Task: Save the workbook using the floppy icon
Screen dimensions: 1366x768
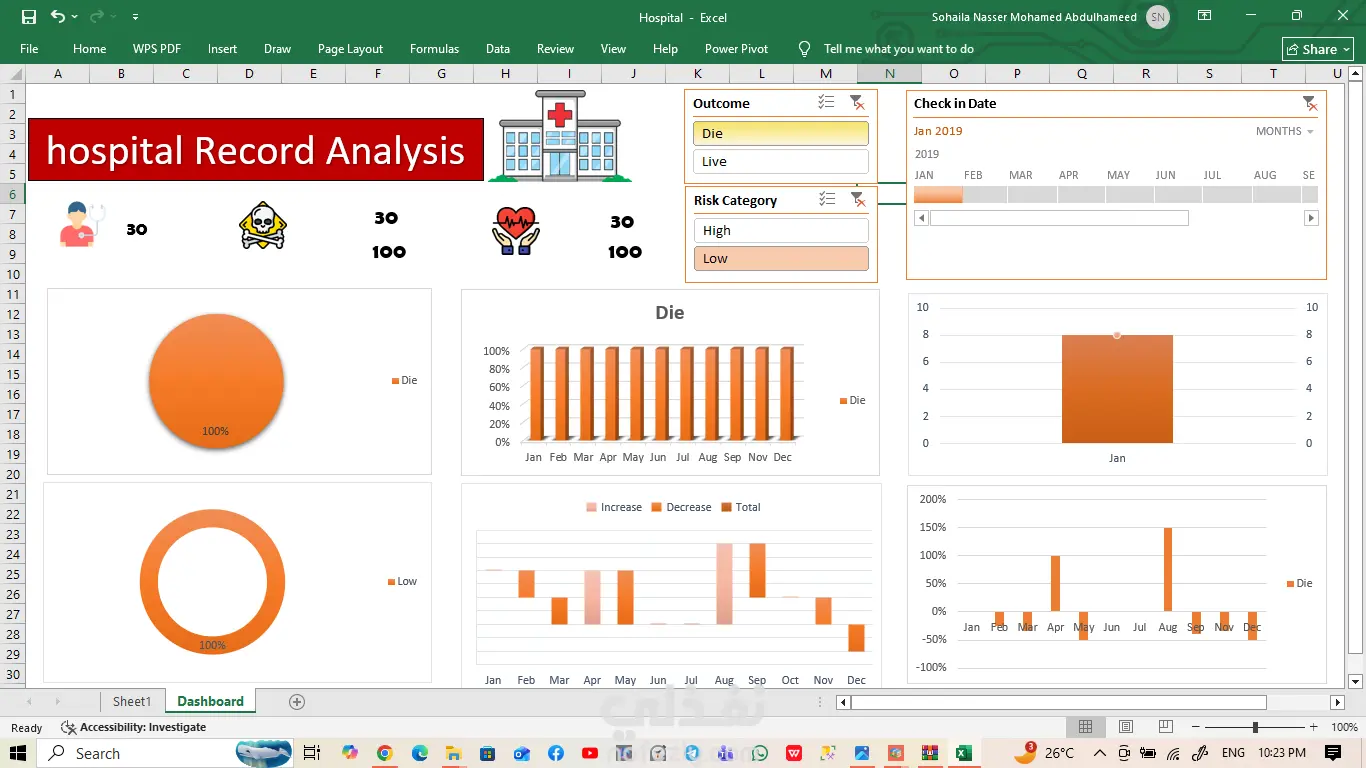Action: [29, 17]
